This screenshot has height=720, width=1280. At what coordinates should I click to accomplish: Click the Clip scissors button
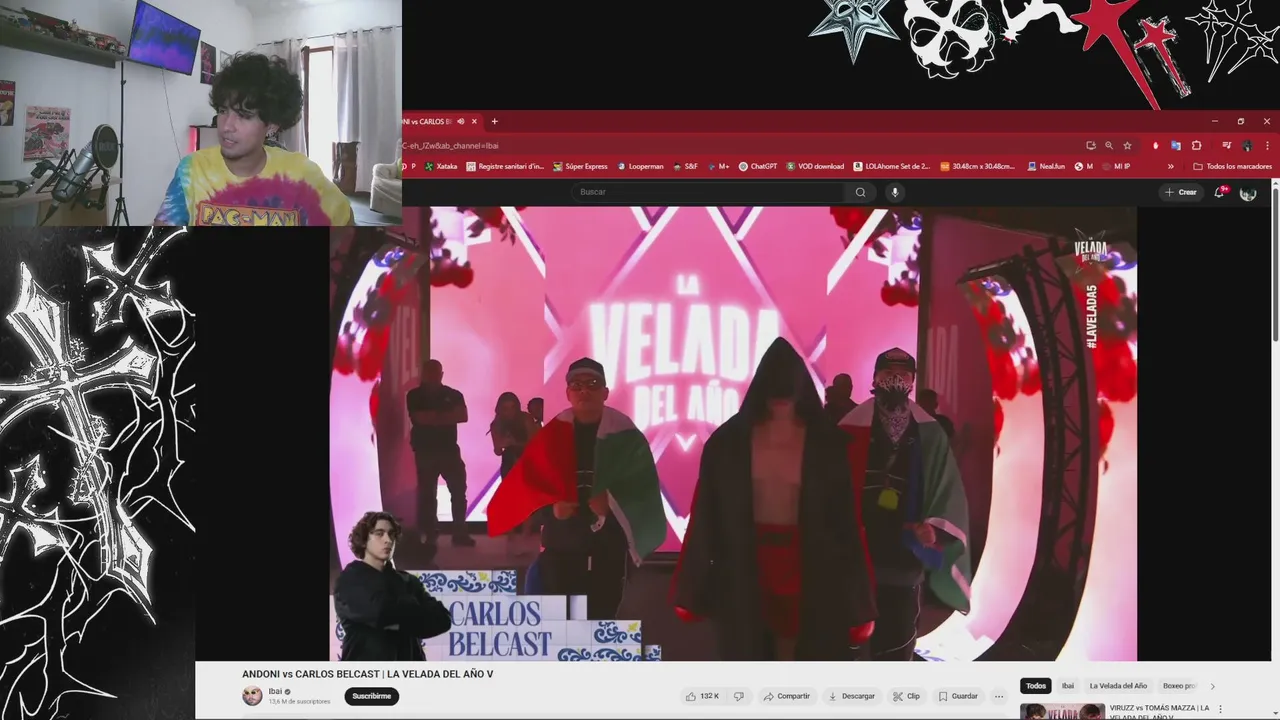click(x=906, y=696)
